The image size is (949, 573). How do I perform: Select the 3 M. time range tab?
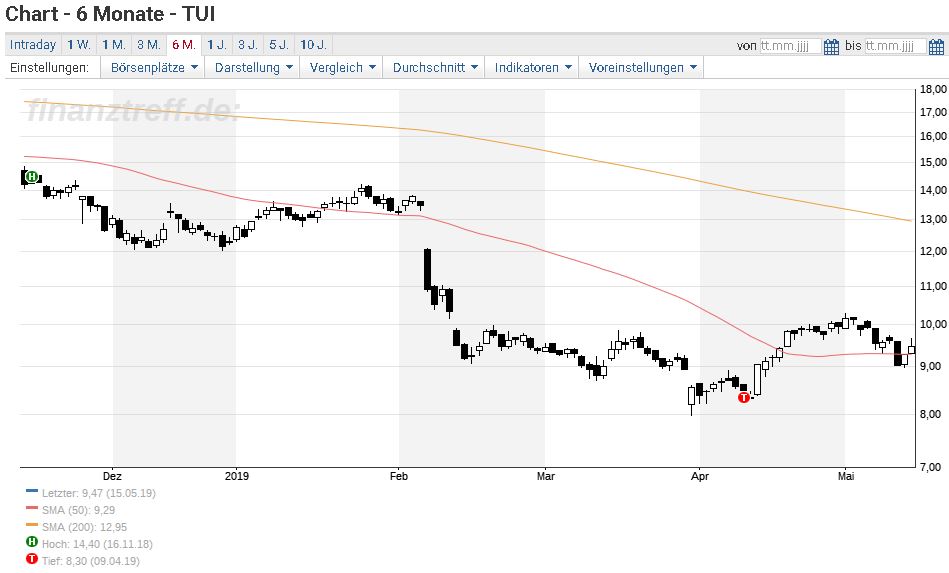[x=149, y=45]
